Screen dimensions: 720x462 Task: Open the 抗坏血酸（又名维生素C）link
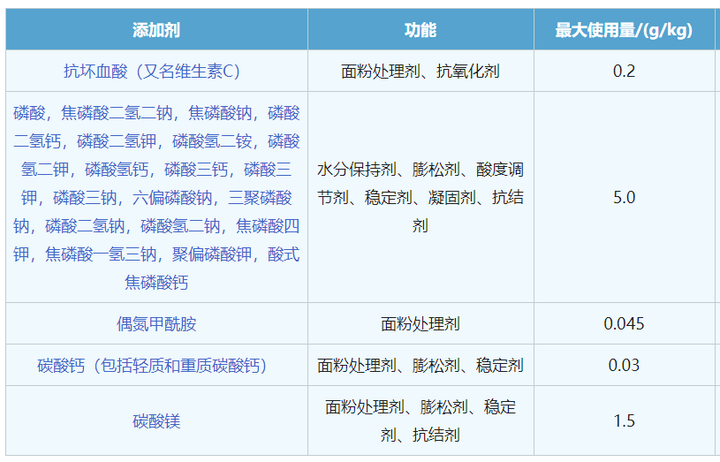(152, 71)
